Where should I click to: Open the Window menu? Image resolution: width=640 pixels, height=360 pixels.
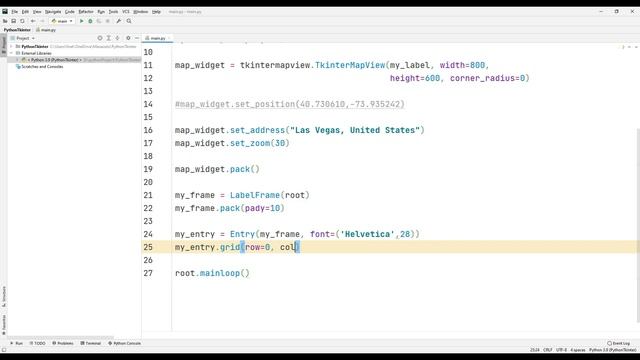[141, 12]
